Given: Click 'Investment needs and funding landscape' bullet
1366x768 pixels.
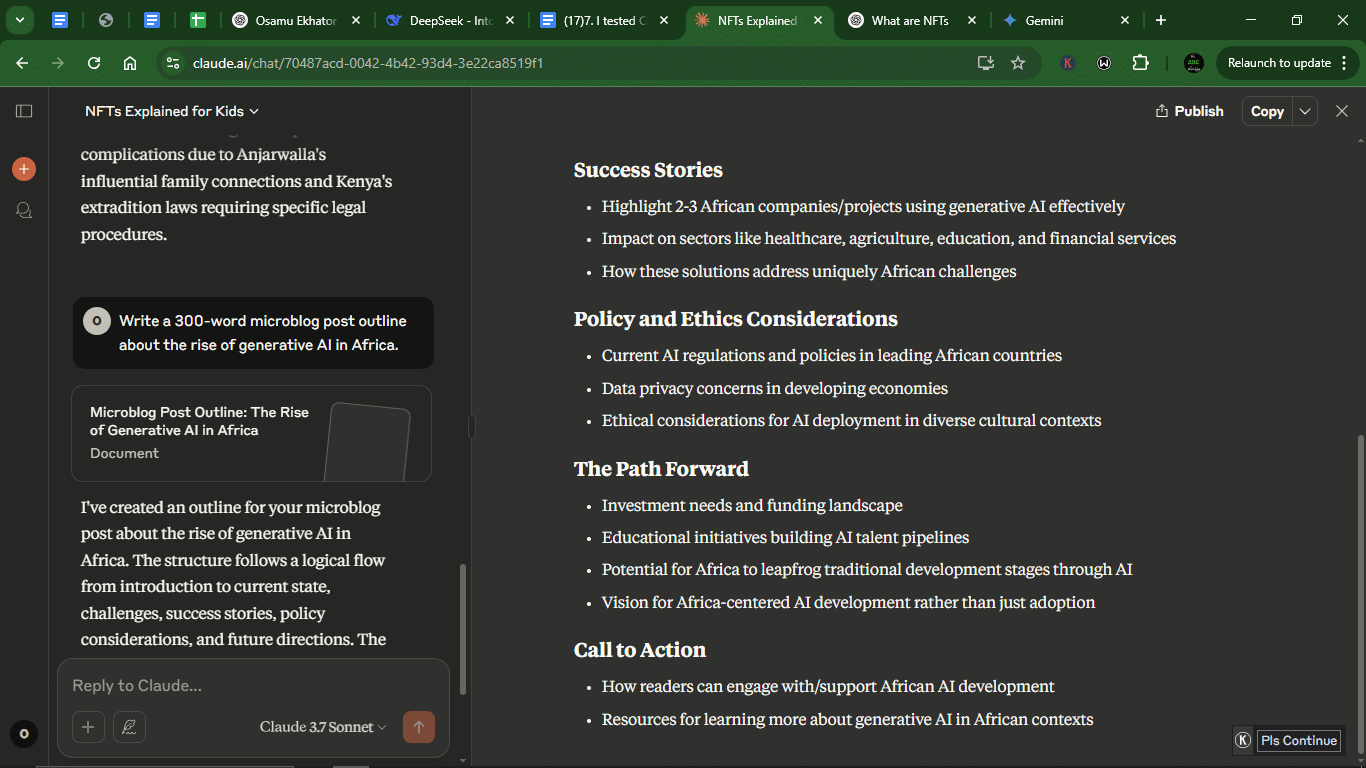Looking at the screenshot, I should coord(752,506).
